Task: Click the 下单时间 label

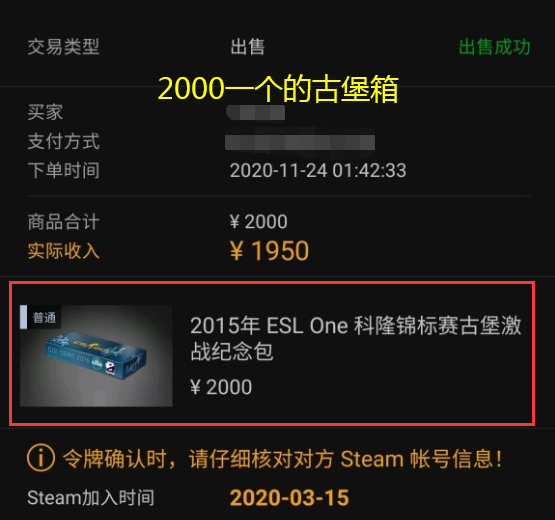Action: pyautogui.click(x=63, y=171)
